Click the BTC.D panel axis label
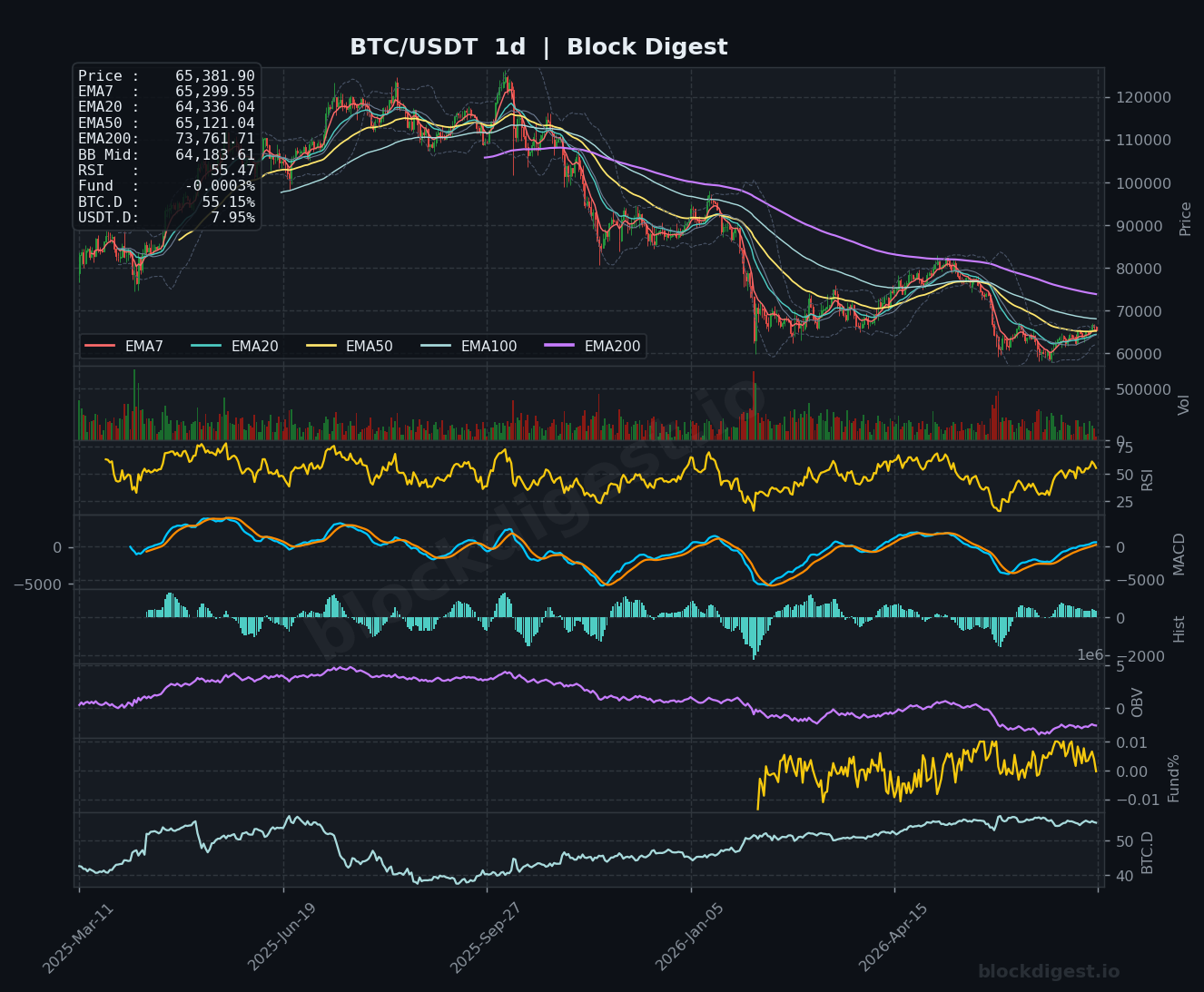Viewport: 1204px width, 992px height. (x=1148, y=852)
